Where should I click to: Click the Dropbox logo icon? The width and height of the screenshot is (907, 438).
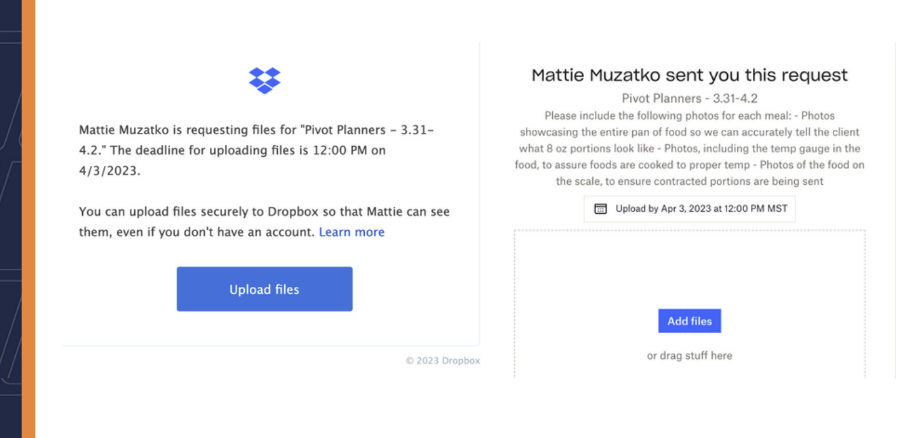264,80
